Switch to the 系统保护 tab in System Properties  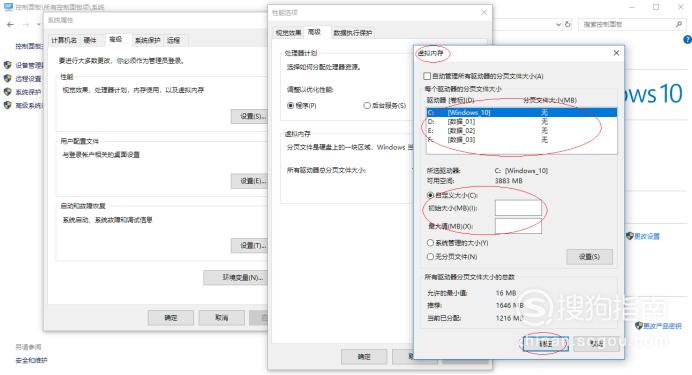coord(147,40)
